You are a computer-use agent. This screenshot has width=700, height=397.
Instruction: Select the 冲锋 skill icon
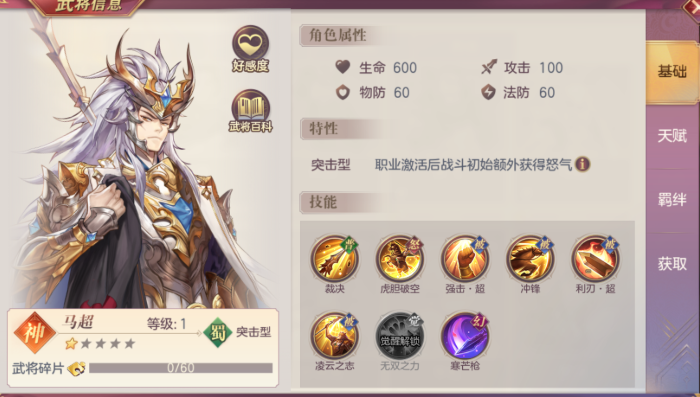[530, 258]
